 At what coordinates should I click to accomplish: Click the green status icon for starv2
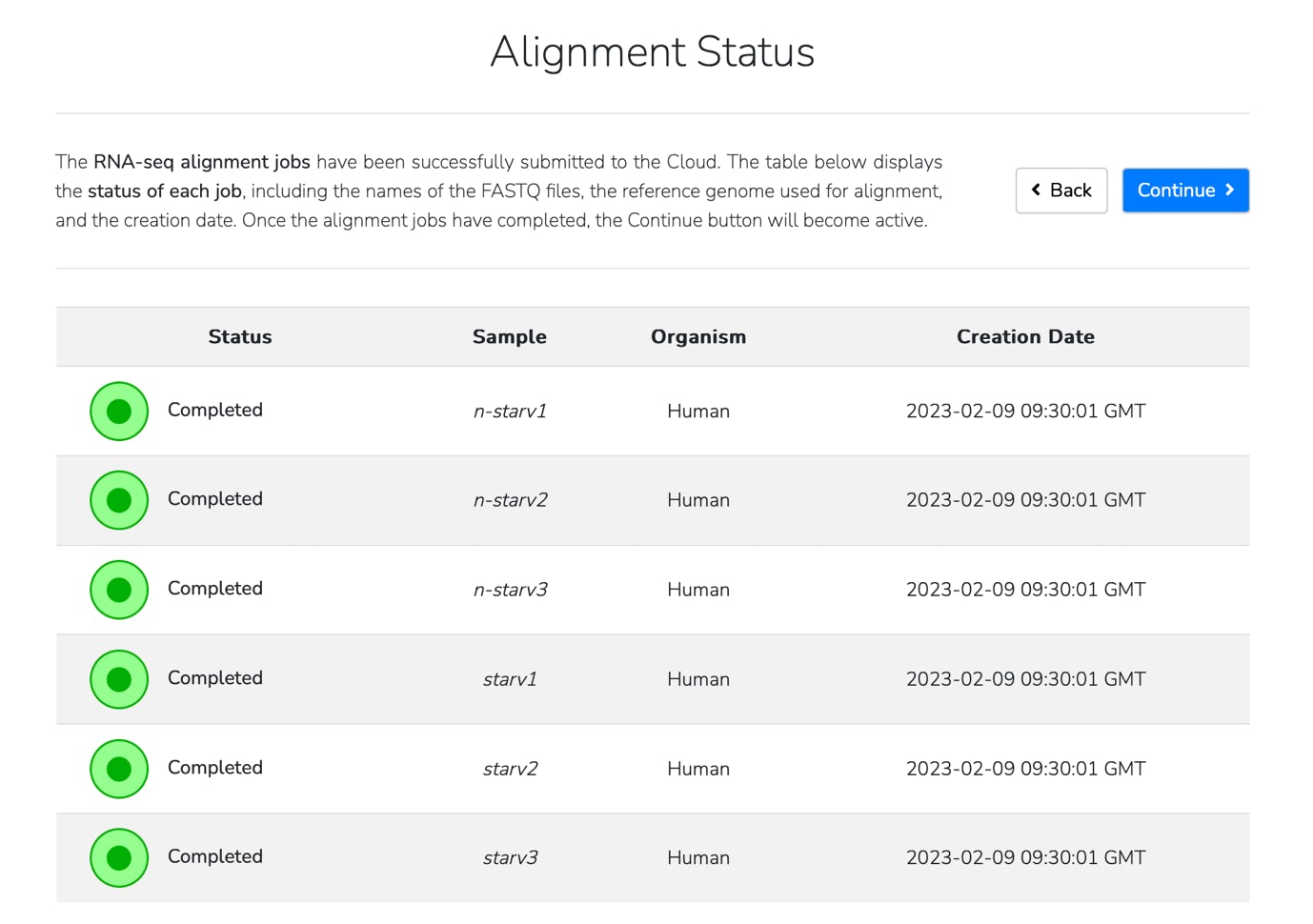pos(119,769)
